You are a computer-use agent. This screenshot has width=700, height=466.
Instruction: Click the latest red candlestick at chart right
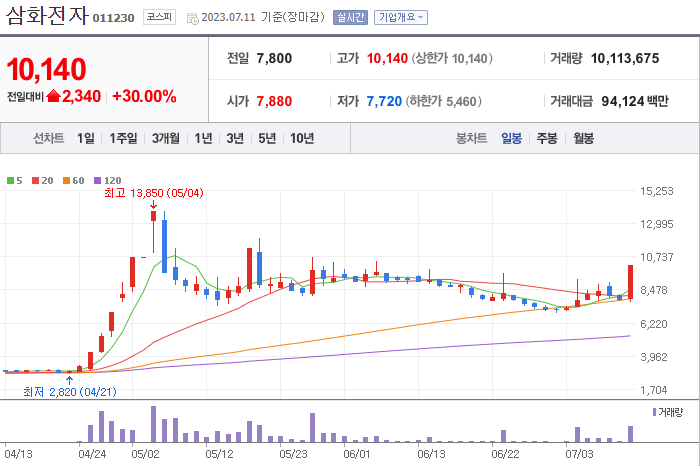click(x=630, y=283)
